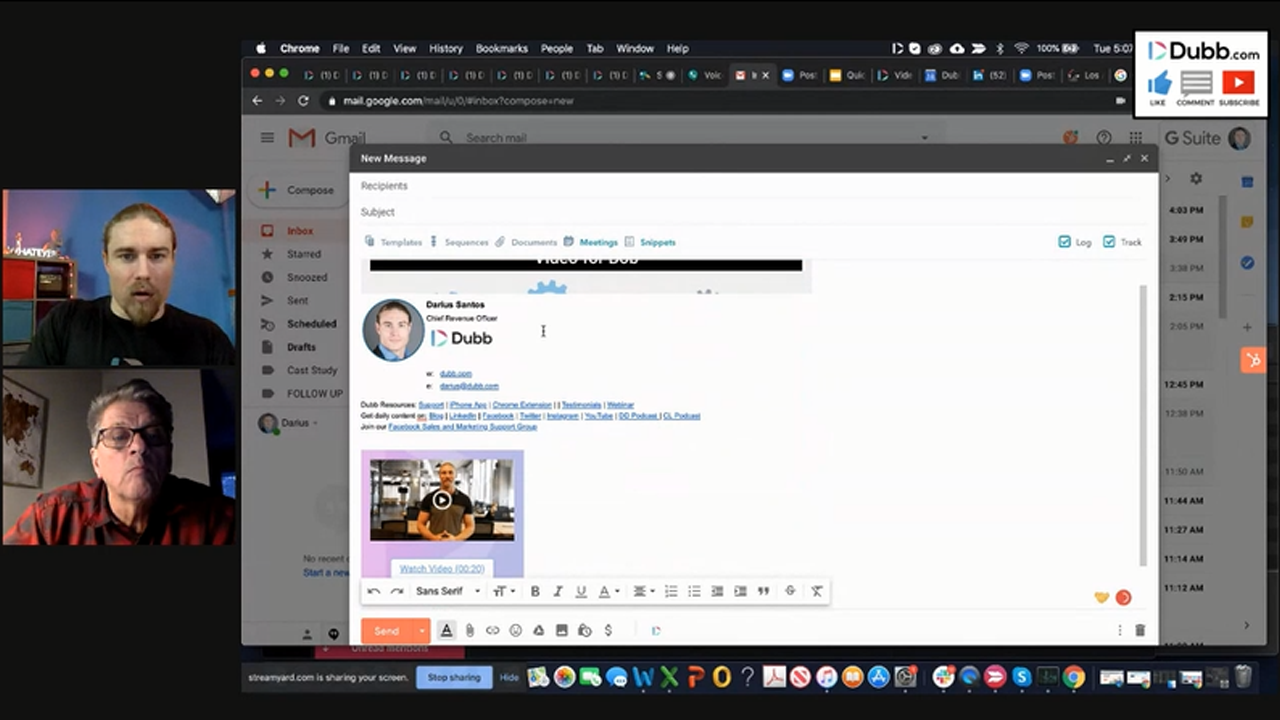
Task: Open HubSpot Templates
Action: [393, 242]
